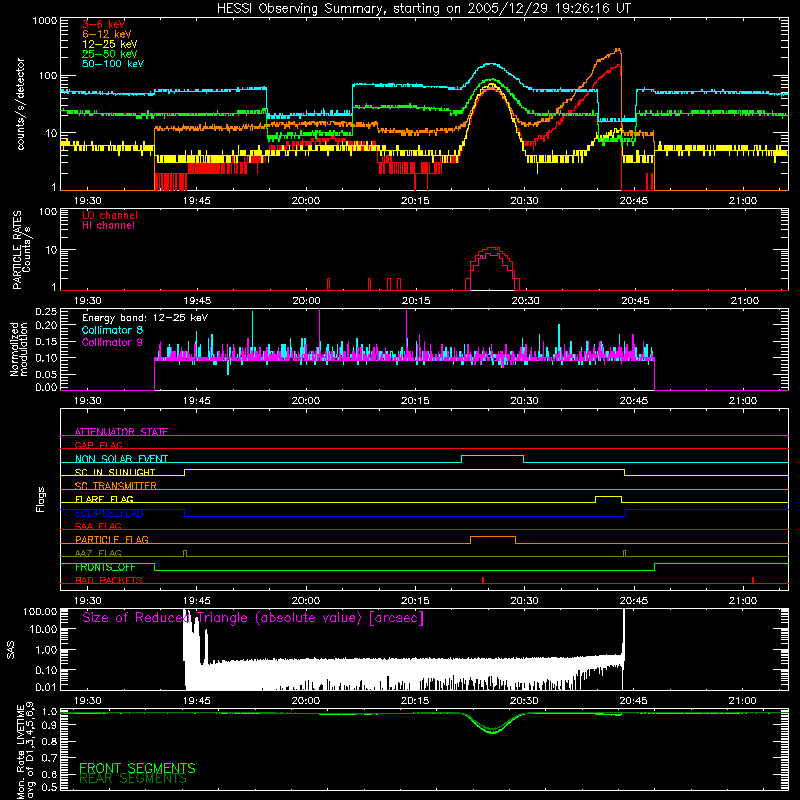Image resolution: width=800 pixels, height=800 pixels.
Task: Click the ATTENUATOR STATE flag label
Action: click(121, 432)
